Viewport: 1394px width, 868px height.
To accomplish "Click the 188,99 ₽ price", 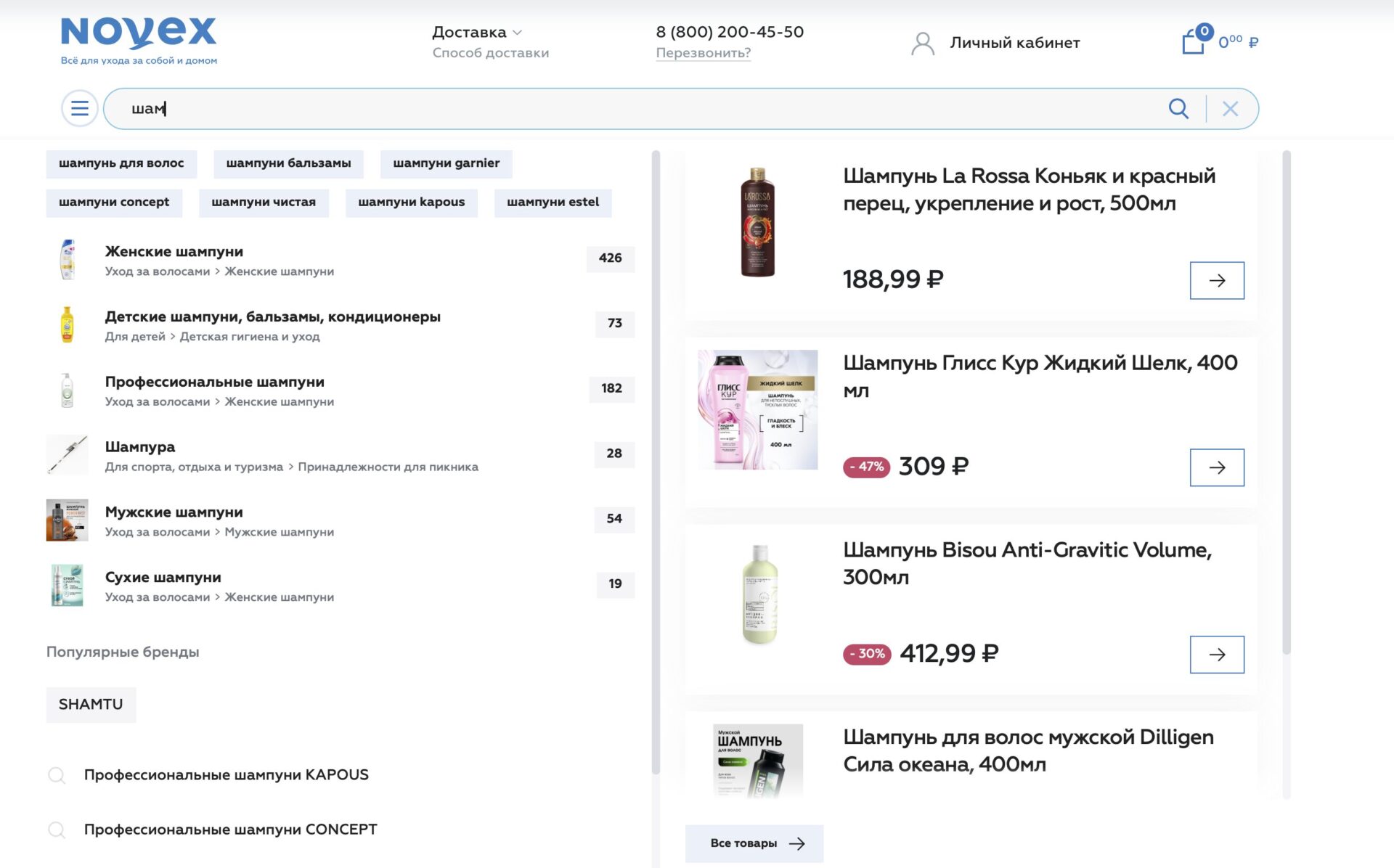I will [x=893, y=280].
